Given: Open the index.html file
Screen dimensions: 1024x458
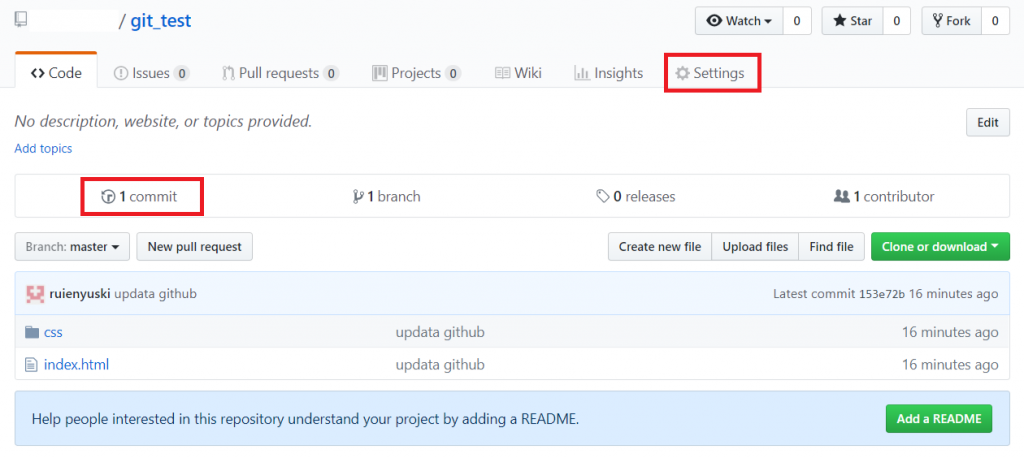Looking at the screenshot, I should click(76, 364).
